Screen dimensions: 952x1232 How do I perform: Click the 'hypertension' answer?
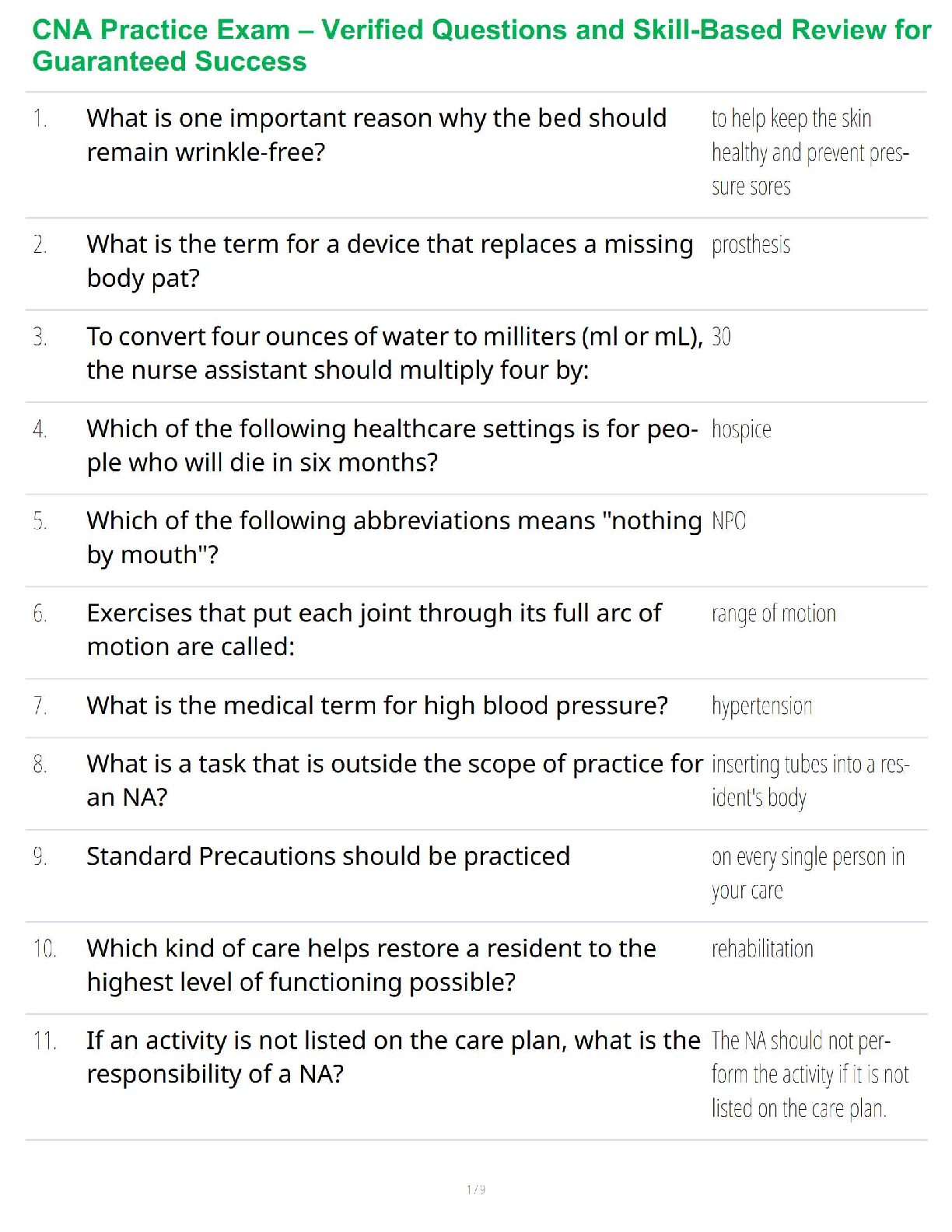click(761, 706)
